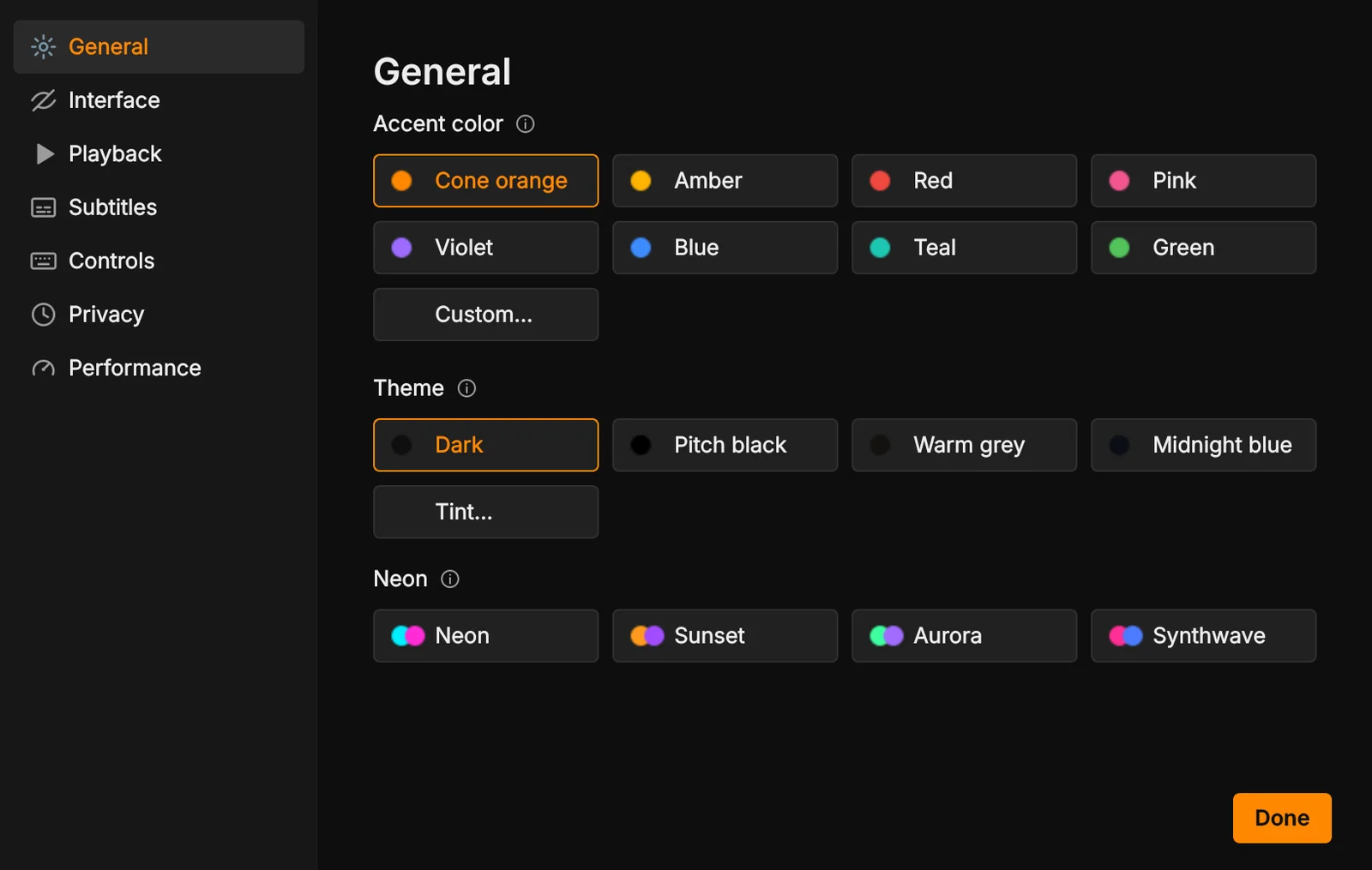
Task: Set accent color to Pink
Action: pyautogui.click(x=1204, y=181)
